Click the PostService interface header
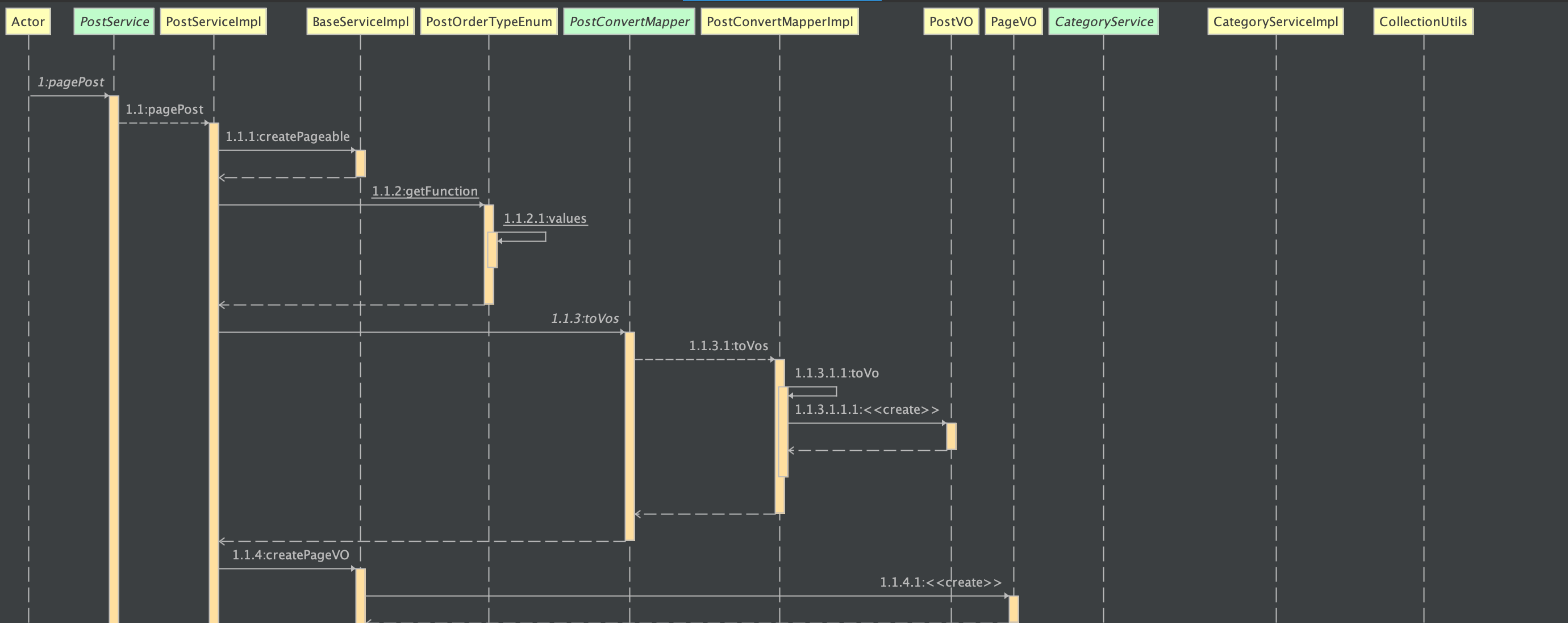This screenshot has height=623, width=1568. (114, 22)
